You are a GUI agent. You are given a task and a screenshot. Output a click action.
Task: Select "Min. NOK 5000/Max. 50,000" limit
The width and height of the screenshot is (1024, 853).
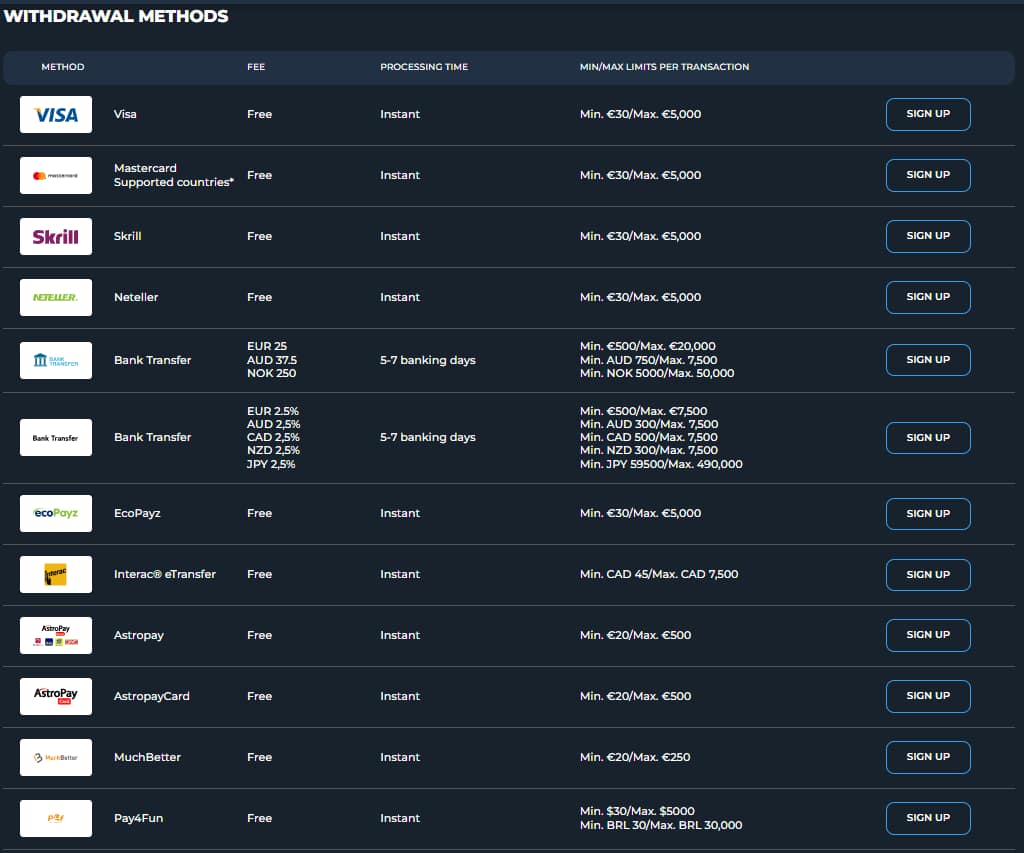pyautogui.click(x=657, y=374)
